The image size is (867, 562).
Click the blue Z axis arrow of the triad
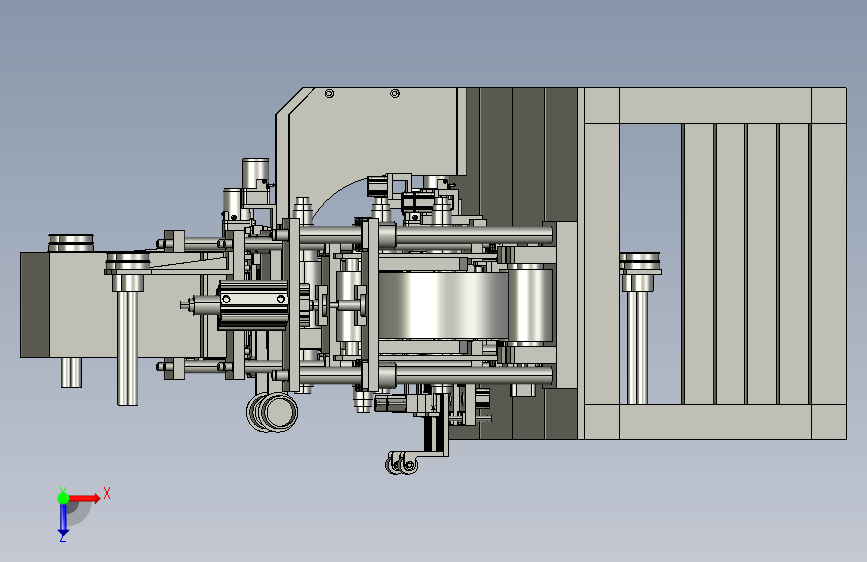(63, 520)
